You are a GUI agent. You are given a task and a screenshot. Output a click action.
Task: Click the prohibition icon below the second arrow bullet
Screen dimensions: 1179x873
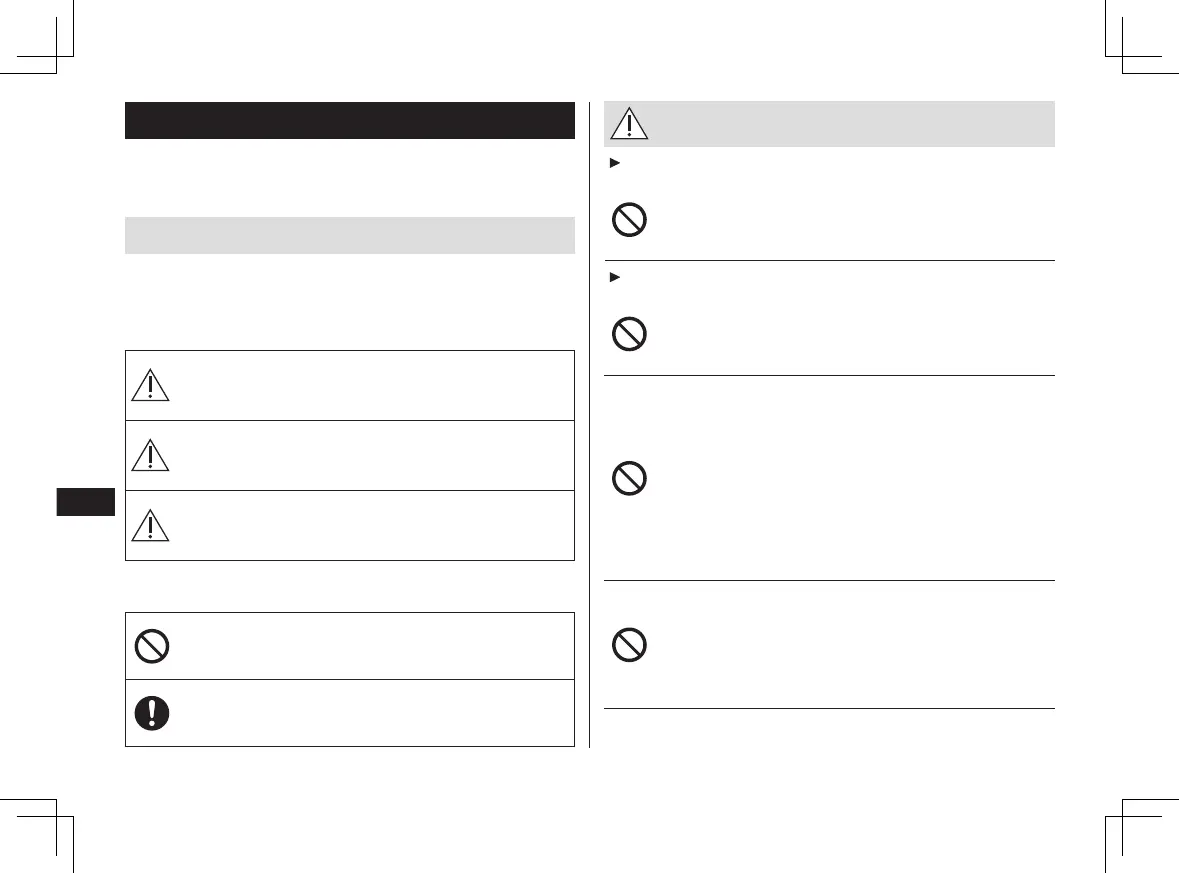628,333
